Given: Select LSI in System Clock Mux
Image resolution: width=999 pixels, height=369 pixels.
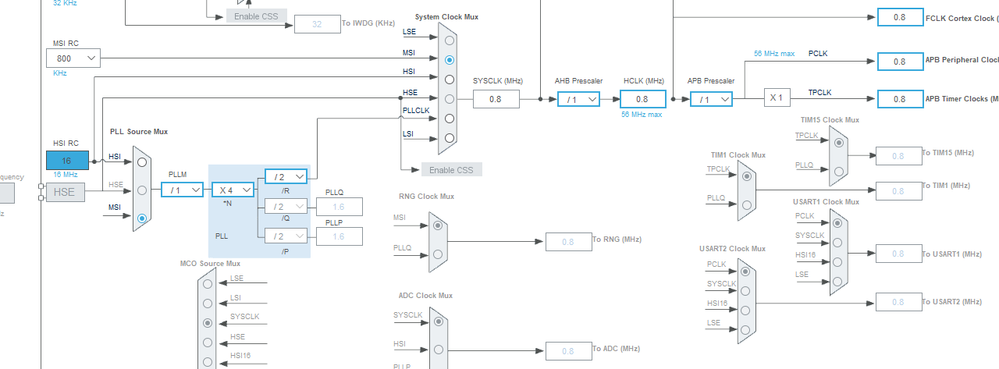Looking at the screenshot, I should coord(450,138).
